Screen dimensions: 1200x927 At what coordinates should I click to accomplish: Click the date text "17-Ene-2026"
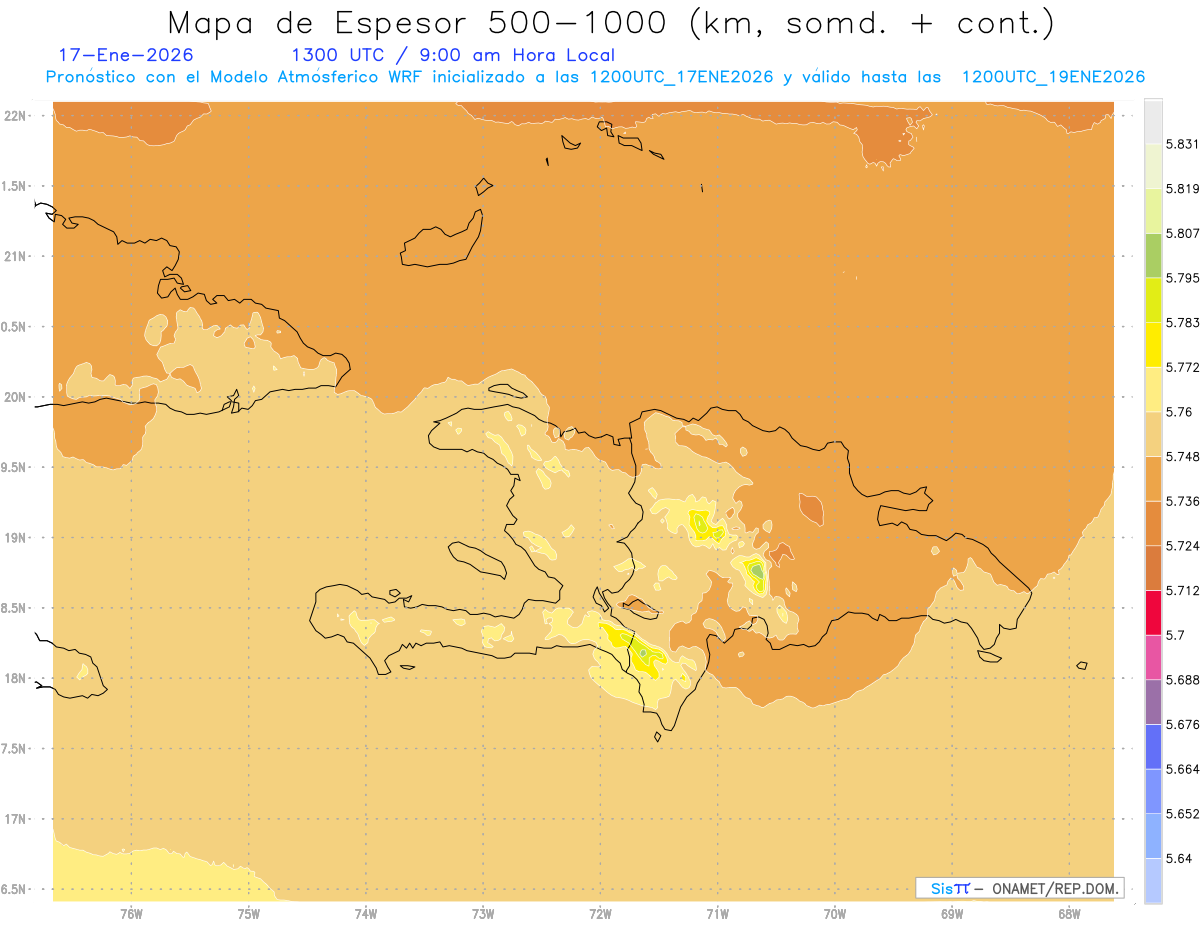click(x=126, y=55)
